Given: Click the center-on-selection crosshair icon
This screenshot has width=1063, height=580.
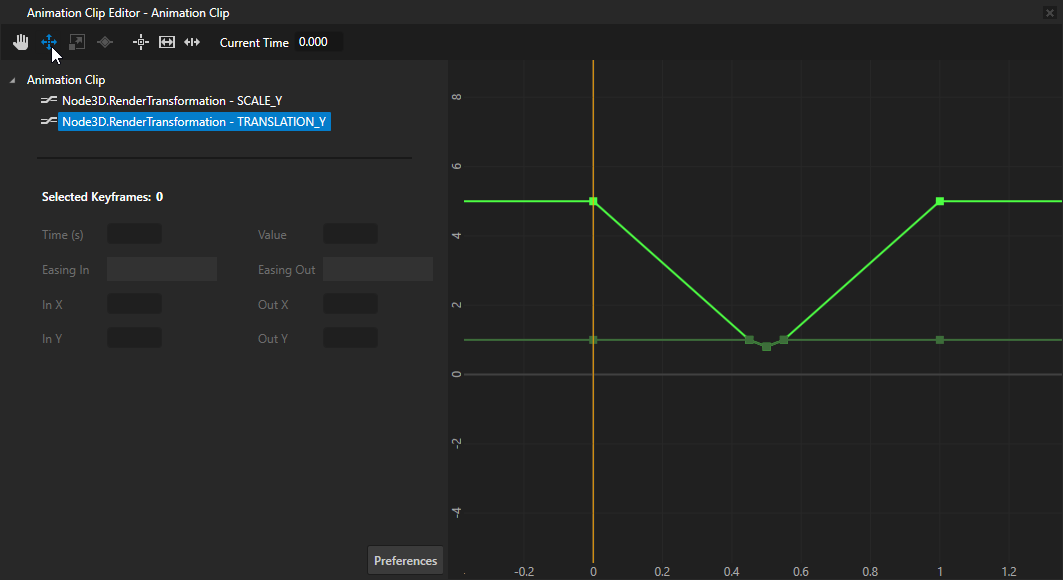Looking at the screenshot, I should 141,42.
